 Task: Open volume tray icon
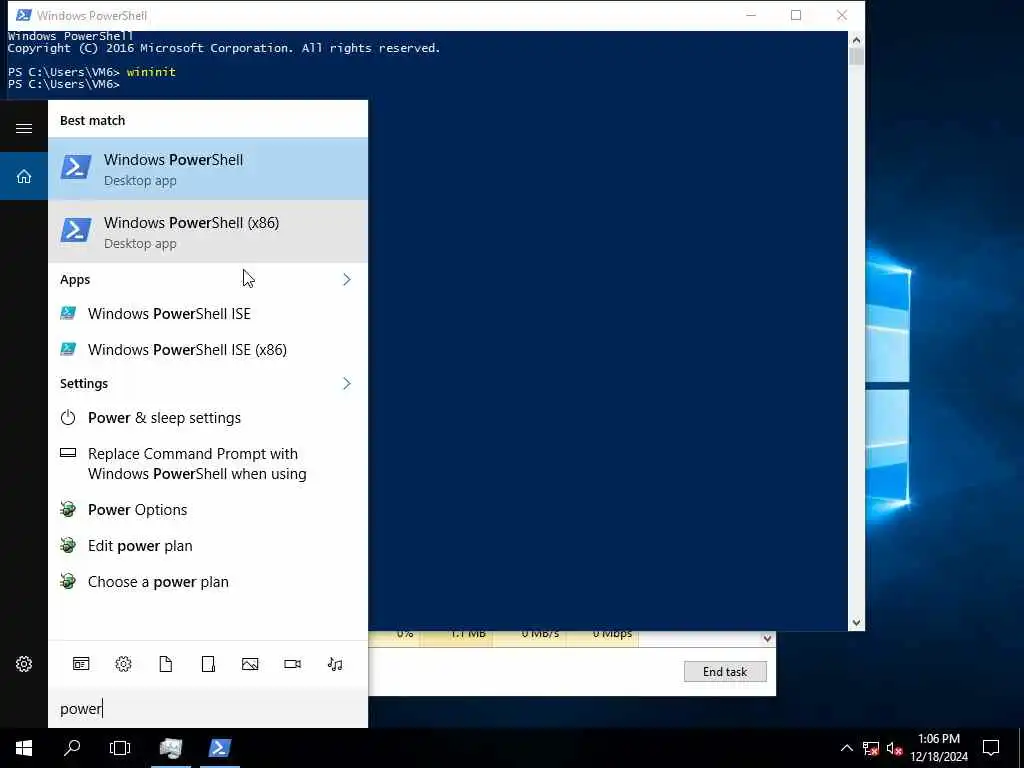[894, 748]
